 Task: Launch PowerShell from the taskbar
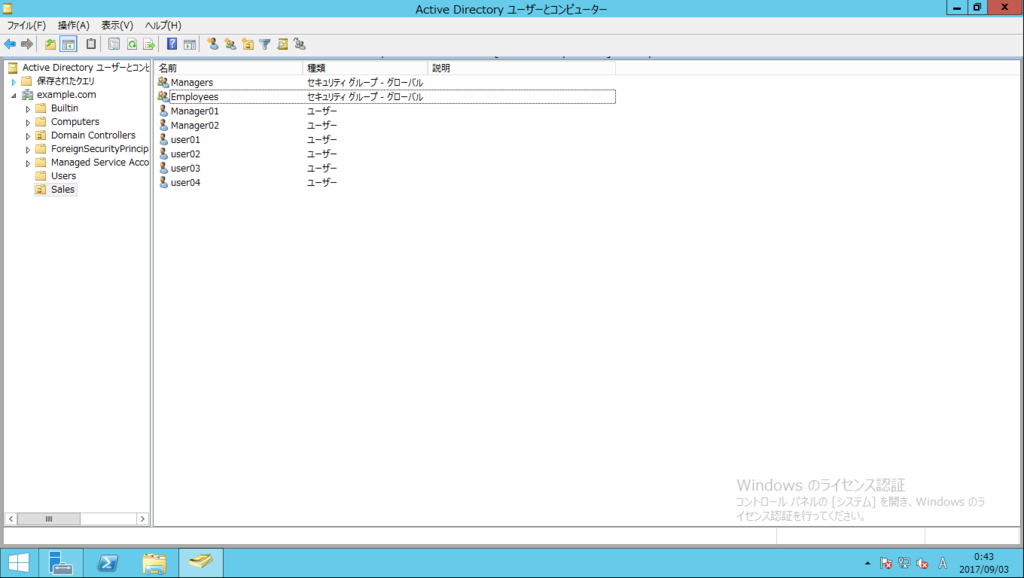(x=108, y=563)
